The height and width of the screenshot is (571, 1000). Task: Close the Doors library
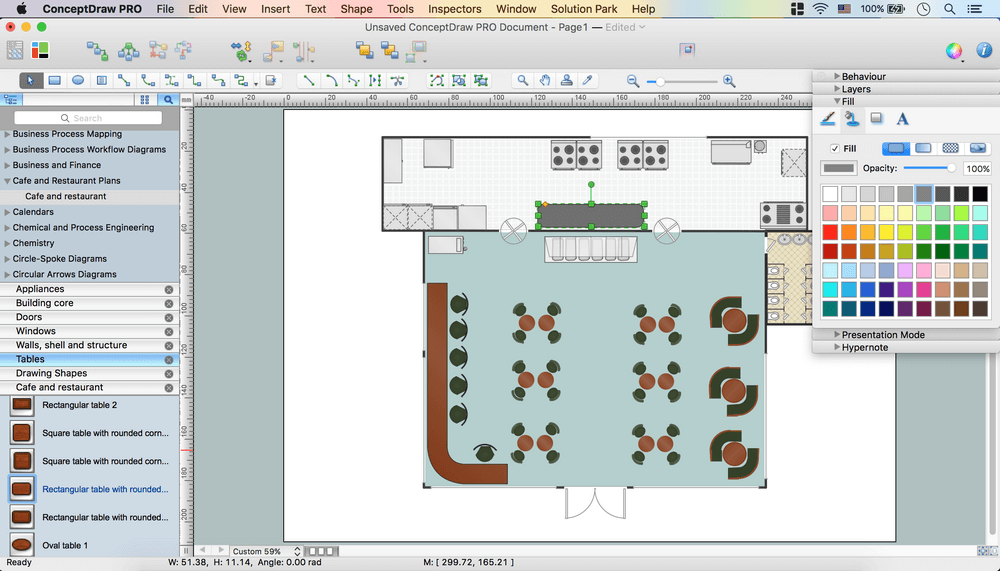coord(169,317)
